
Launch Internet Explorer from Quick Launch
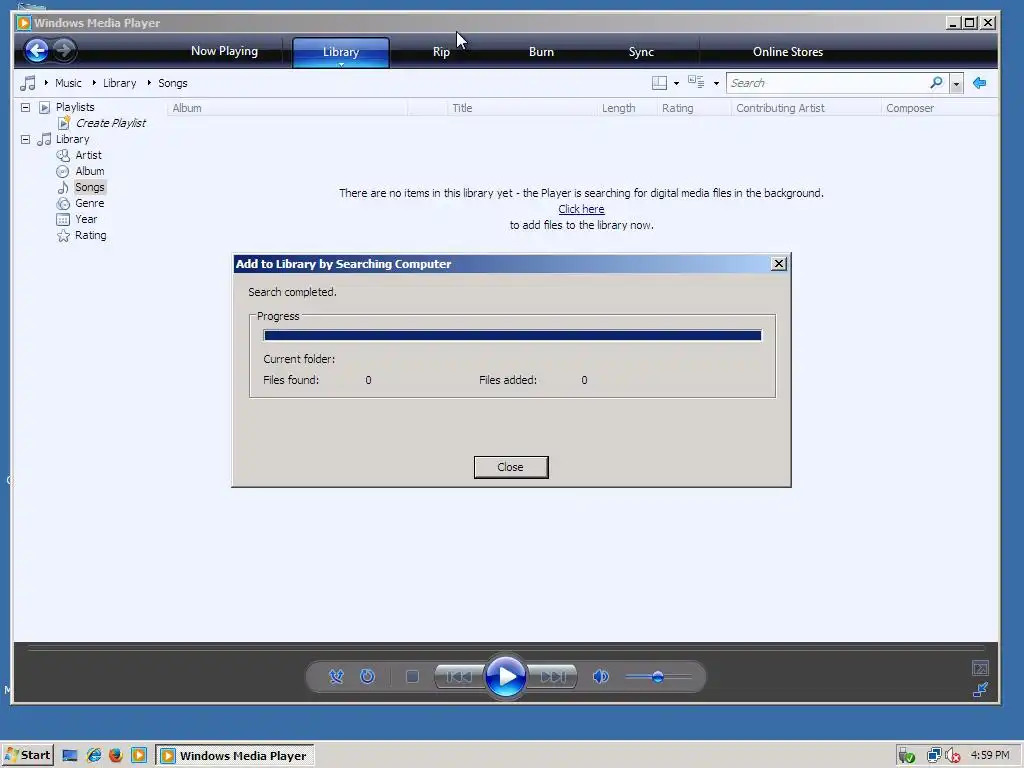[x=94, y=756]
